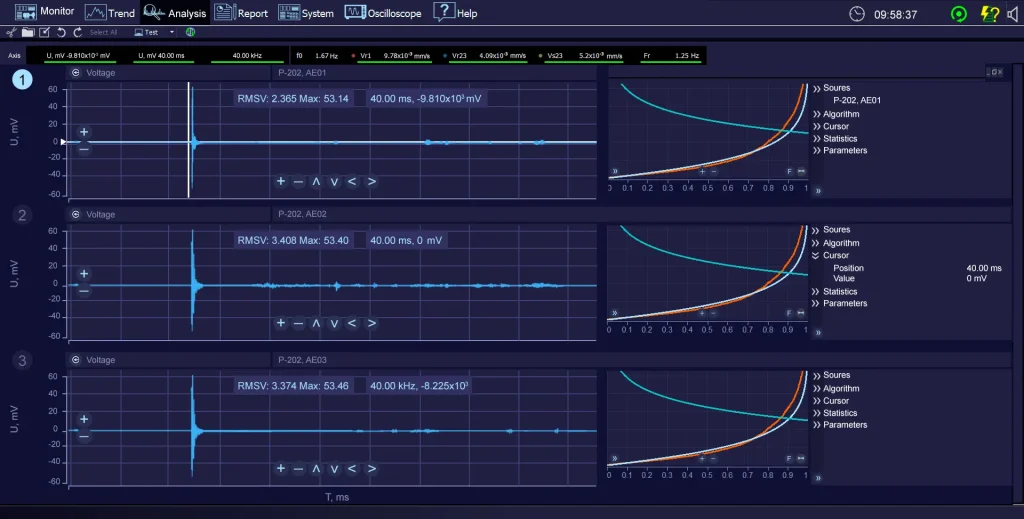
Task: Click the right arrow under AE02 waveform
Action: pyautogui.click(x=372, y=323)
